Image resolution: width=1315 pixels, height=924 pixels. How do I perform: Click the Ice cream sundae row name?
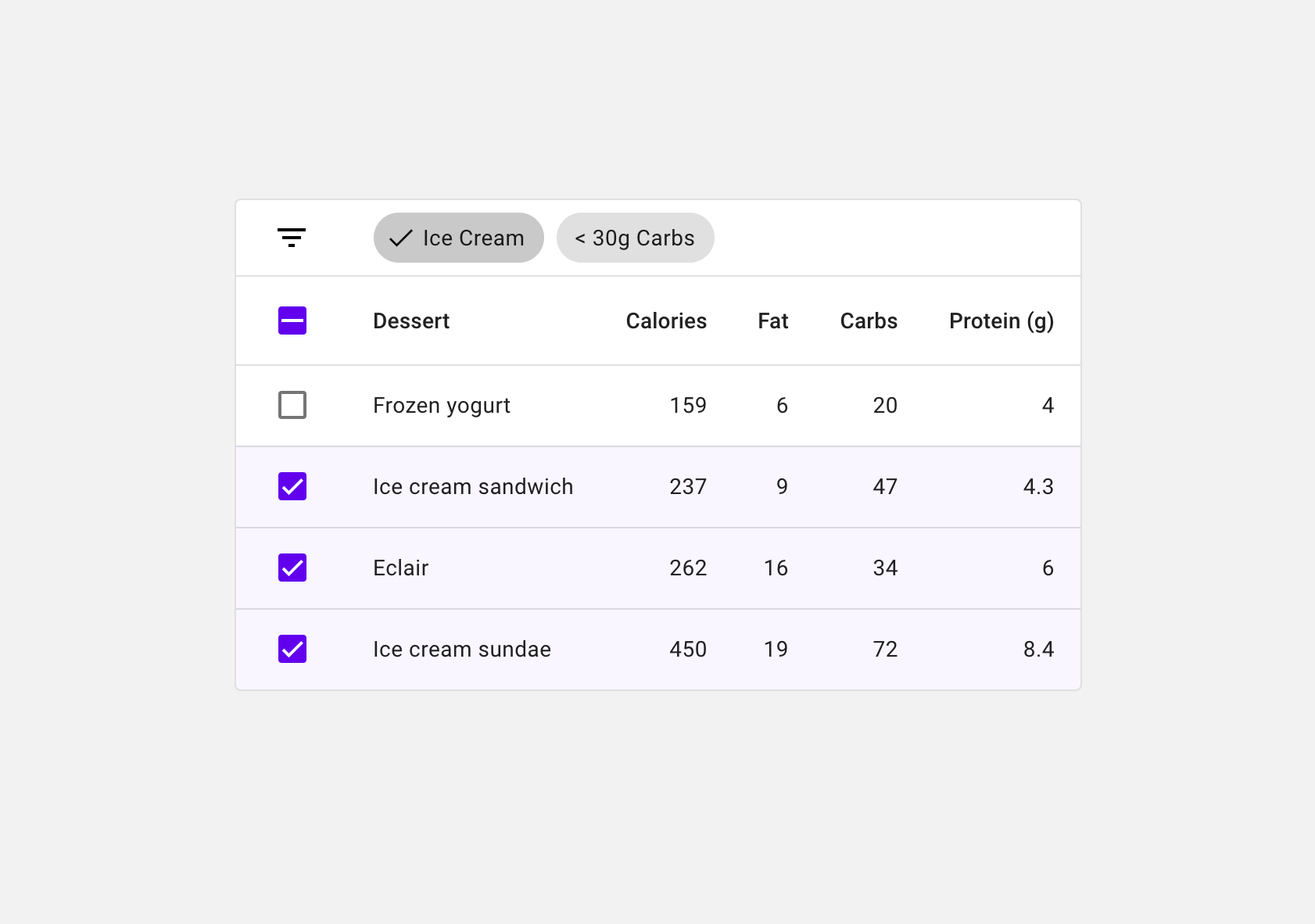[462, 649]
